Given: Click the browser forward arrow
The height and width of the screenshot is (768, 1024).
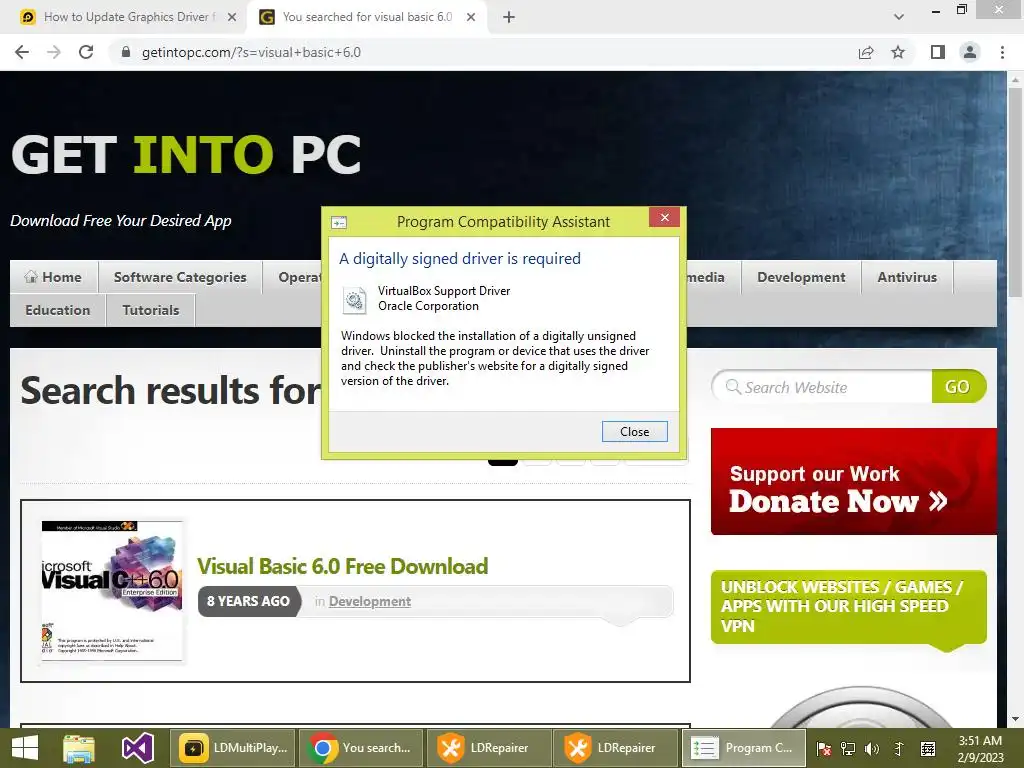Looking at the screenshot, I should pyautogui.click(x=54, y=52).
